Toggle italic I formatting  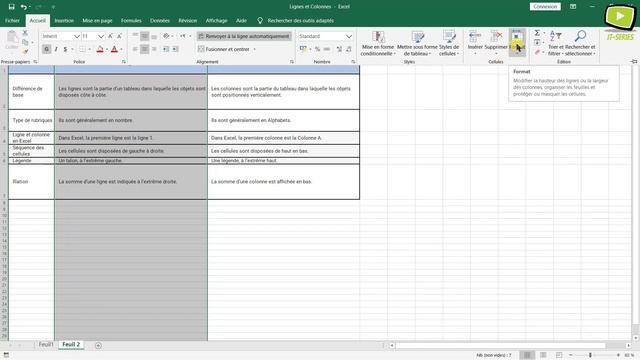coord(56,49)
